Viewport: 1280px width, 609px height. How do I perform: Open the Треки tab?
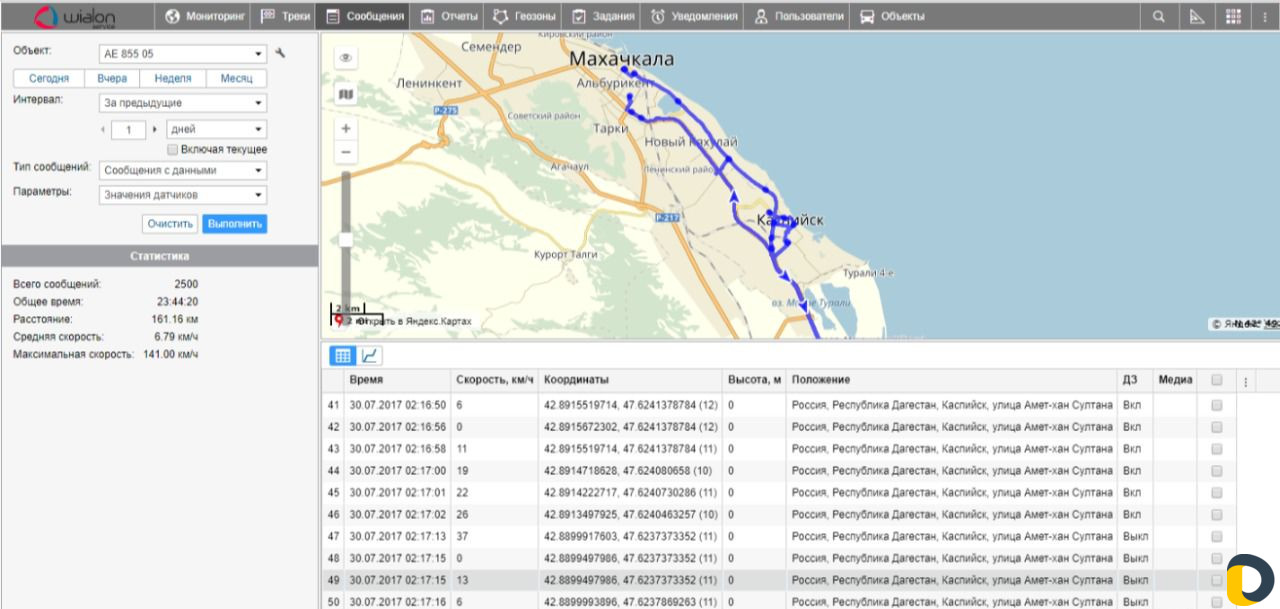[285, 16]
